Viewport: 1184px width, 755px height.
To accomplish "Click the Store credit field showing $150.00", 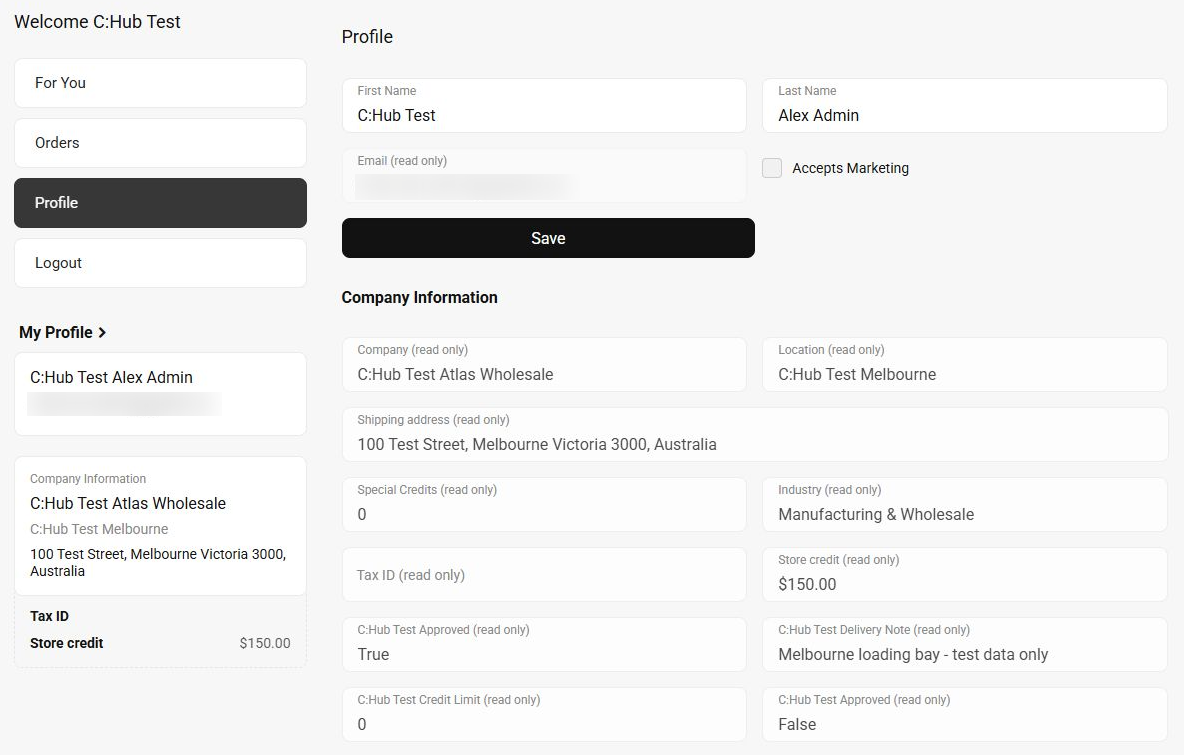I will pyautogui.click(x=965, y=575).
